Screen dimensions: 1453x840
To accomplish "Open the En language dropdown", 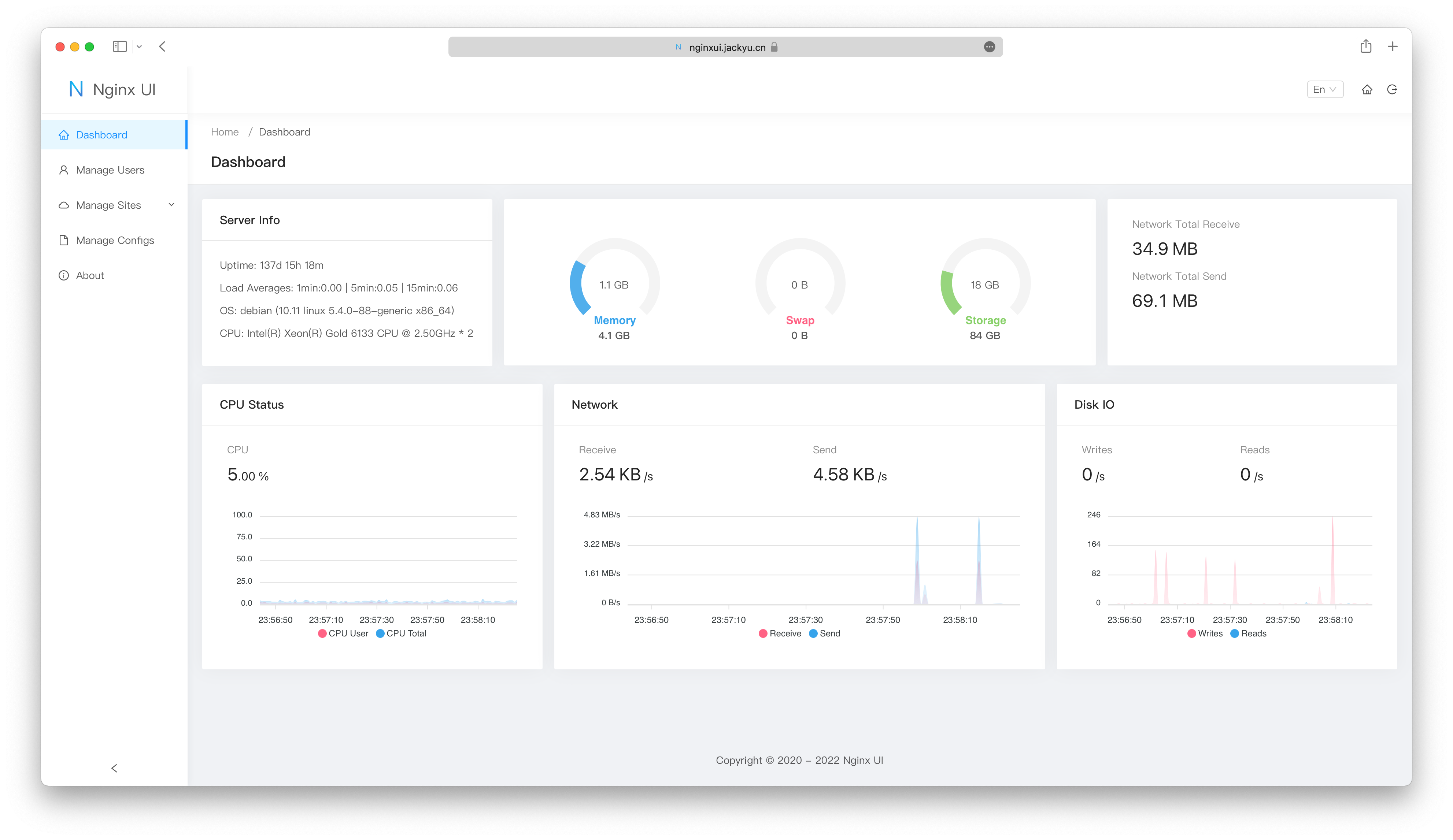I will click(x=1324, y=89).
